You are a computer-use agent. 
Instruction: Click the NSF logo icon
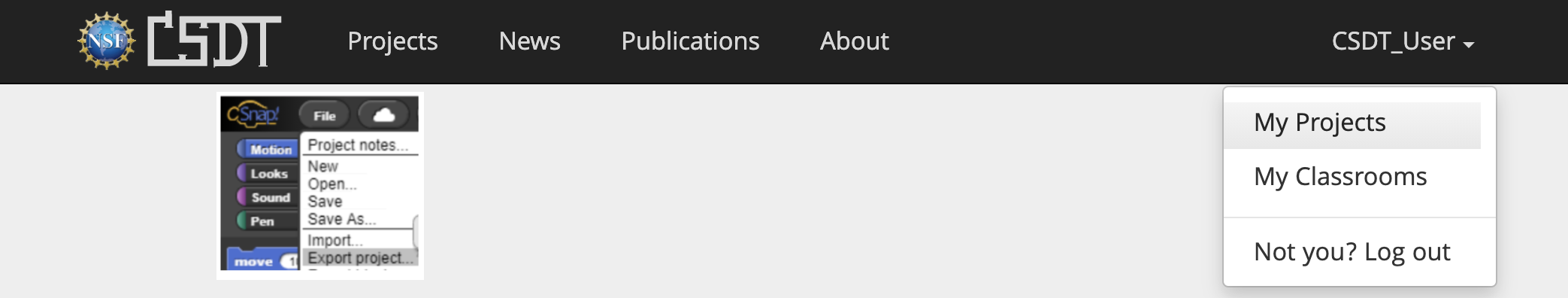[107, 41]
